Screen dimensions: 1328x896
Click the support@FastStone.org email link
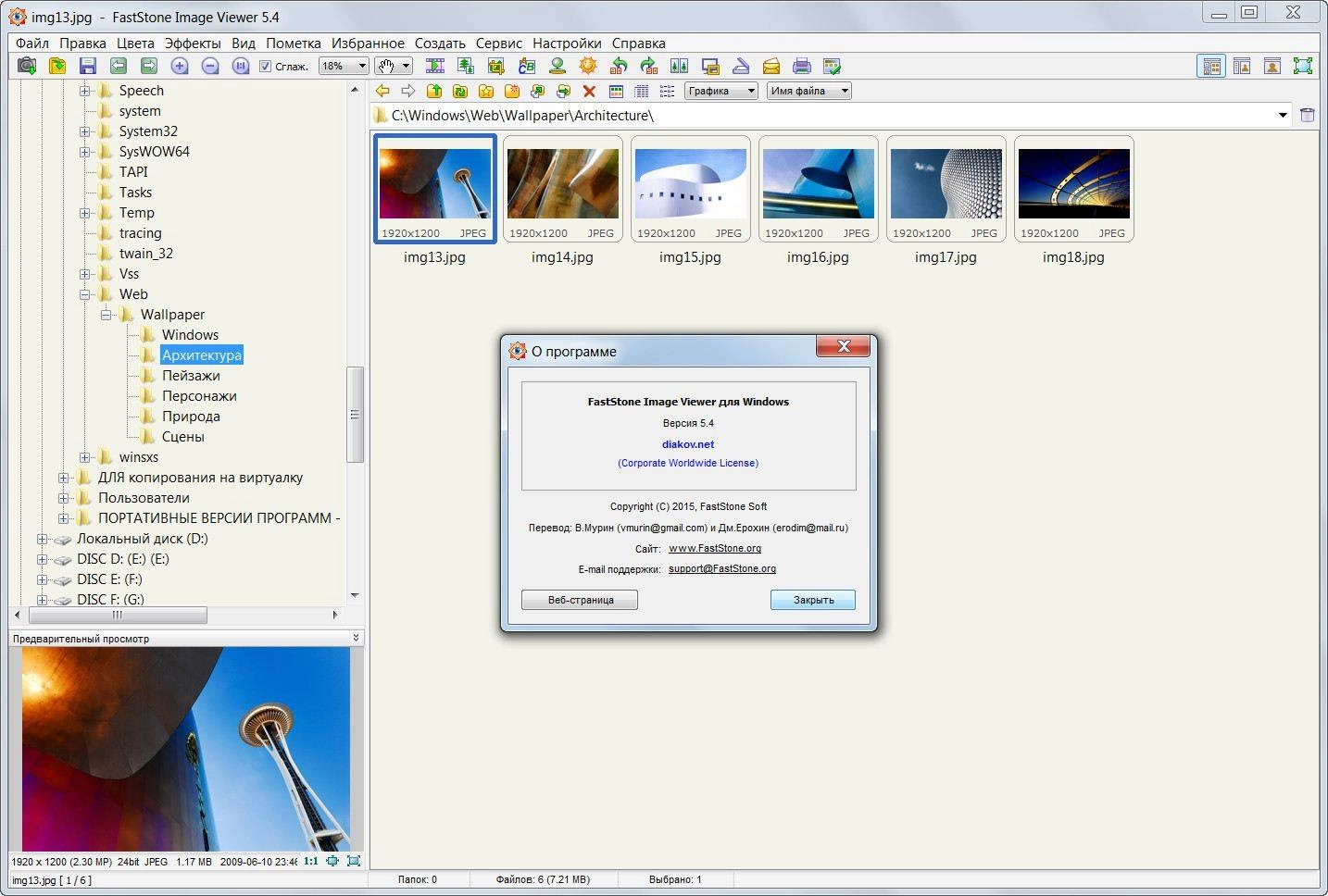722,568
